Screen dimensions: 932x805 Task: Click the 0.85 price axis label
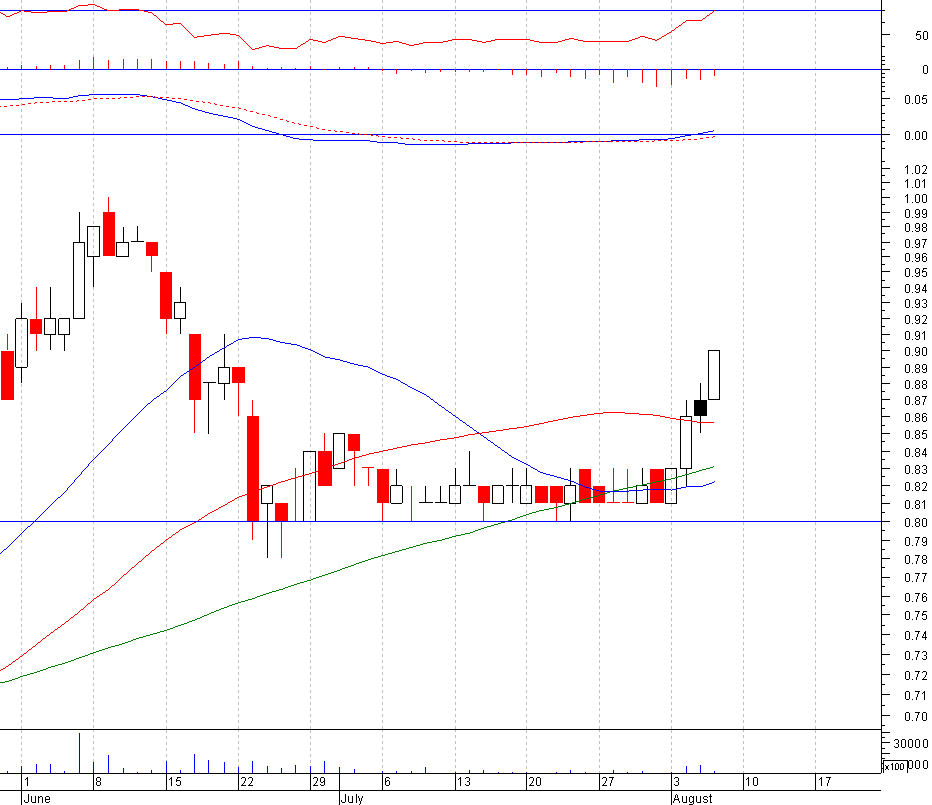click(915, 435)
